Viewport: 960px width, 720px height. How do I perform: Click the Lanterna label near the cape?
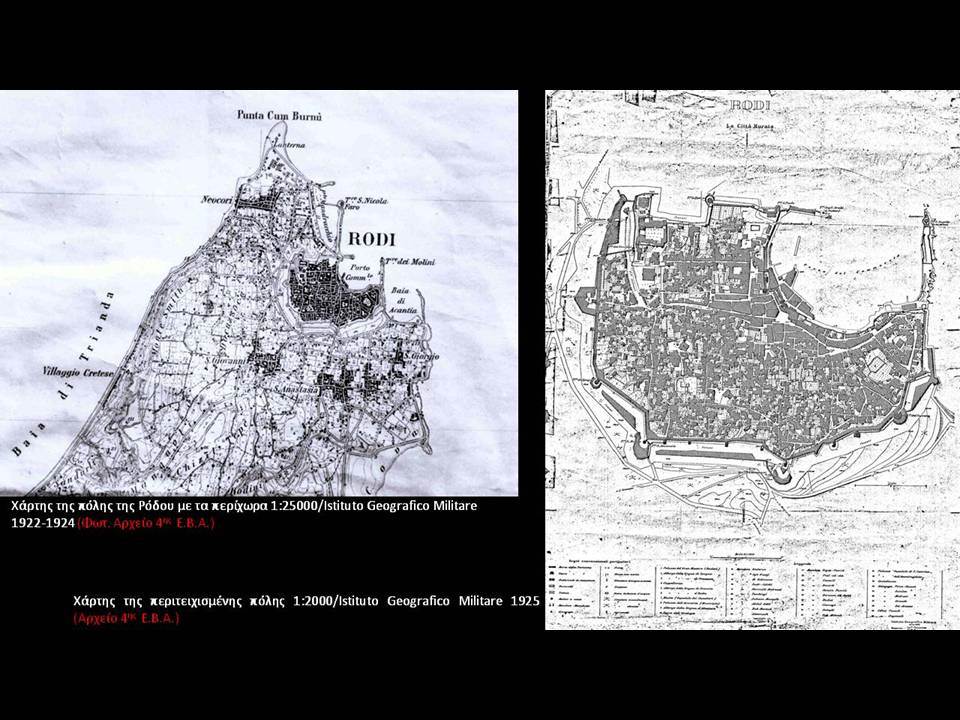click(289, 145)
